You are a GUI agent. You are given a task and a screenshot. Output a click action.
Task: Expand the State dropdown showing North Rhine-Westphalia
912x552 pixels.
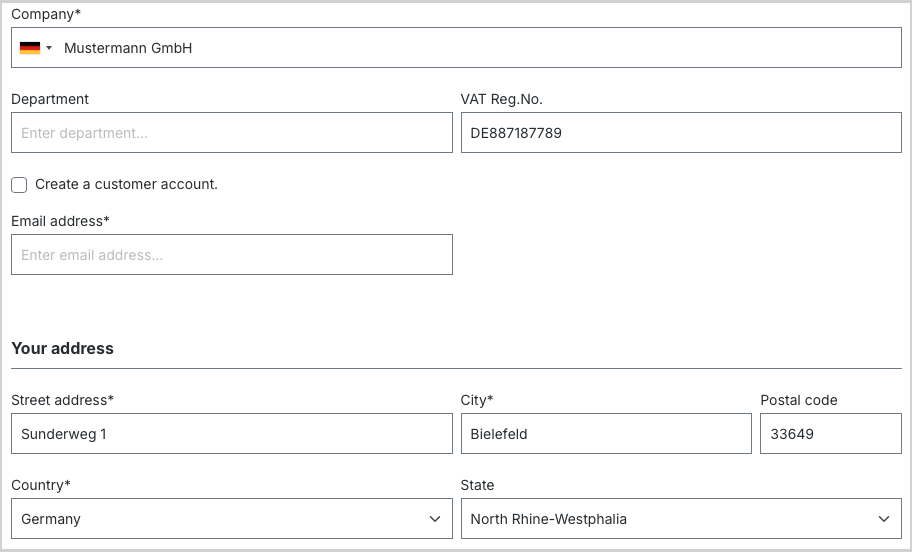[x=681, y=518]
